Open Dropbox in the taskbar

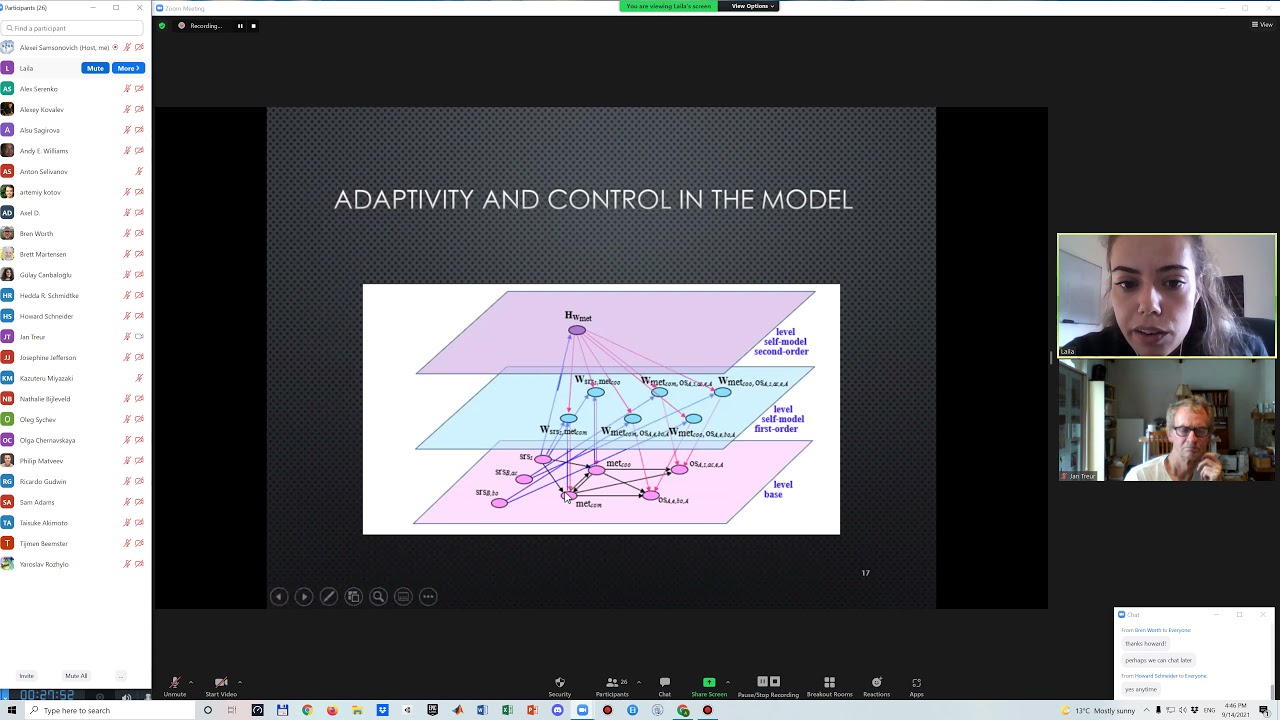tap(382, 711)
